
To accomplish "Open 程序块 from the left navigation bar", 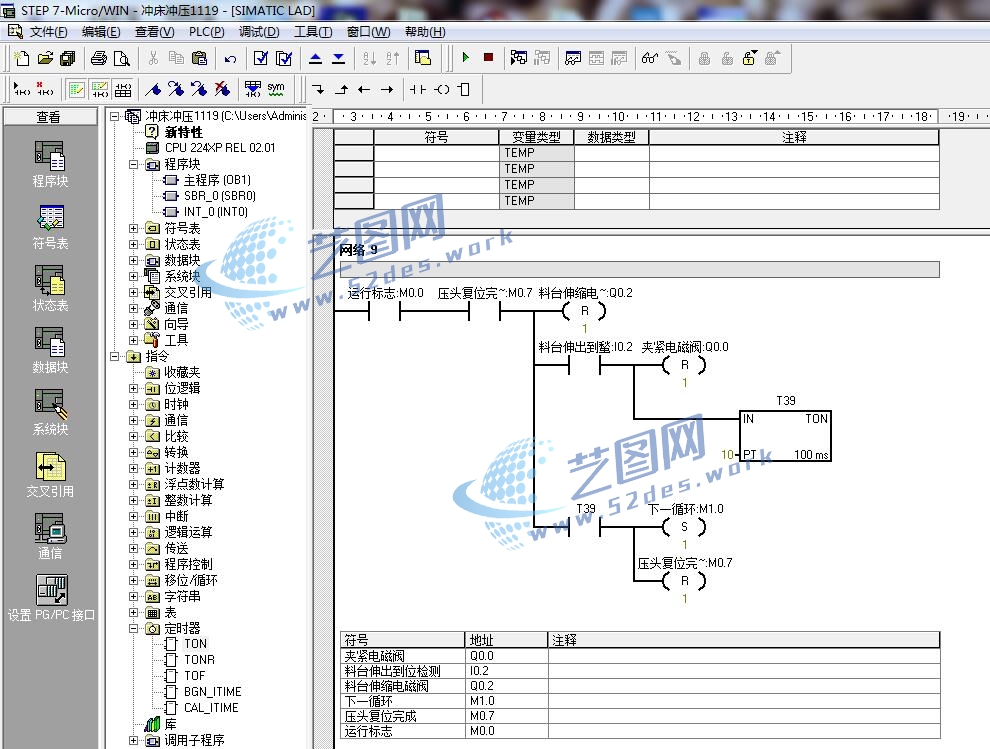I will coord(50,164).
